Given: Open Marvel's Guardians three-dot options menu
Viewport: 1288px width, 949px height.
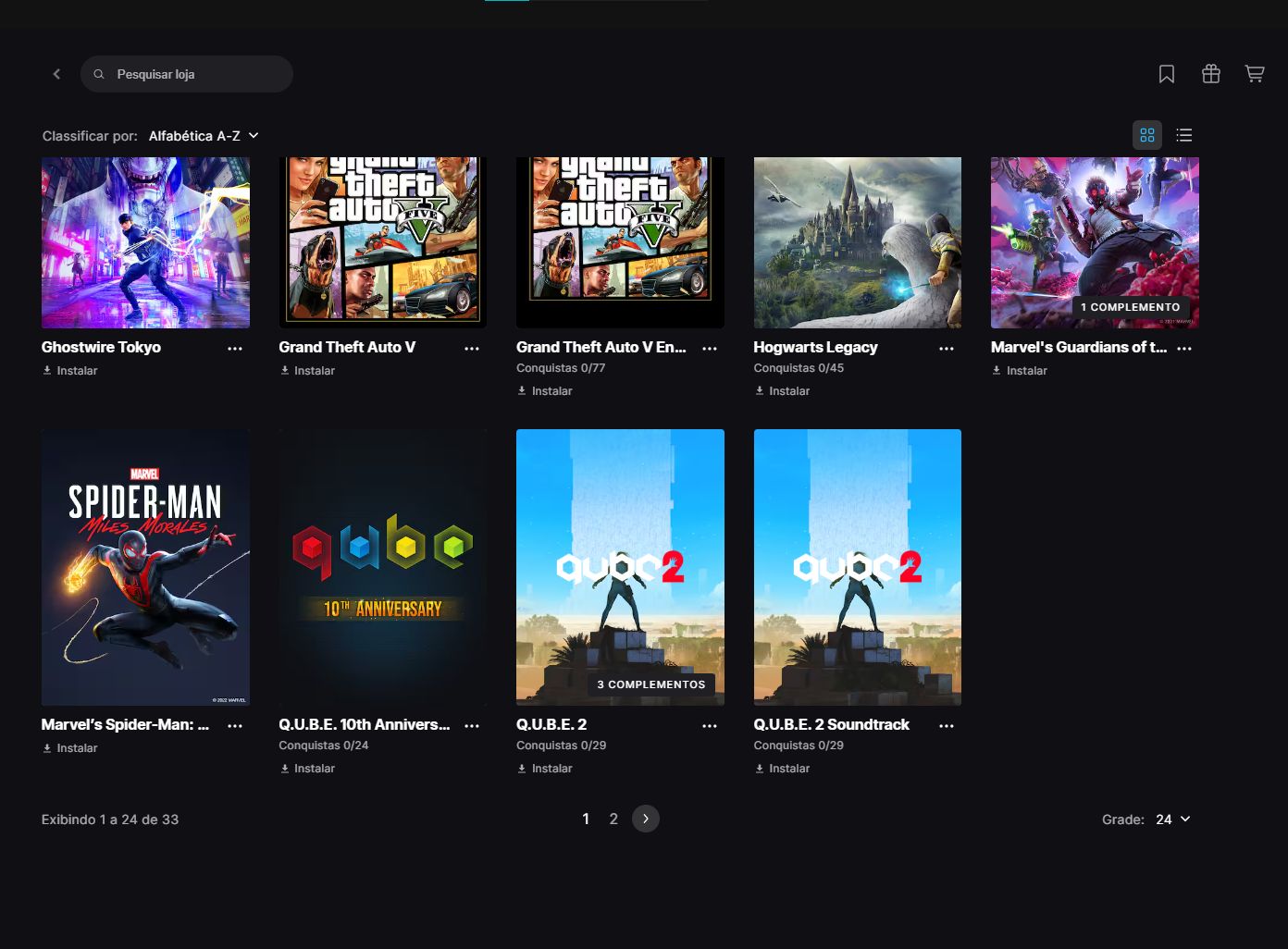Looking at the screenshot, I should point(1184,349).
